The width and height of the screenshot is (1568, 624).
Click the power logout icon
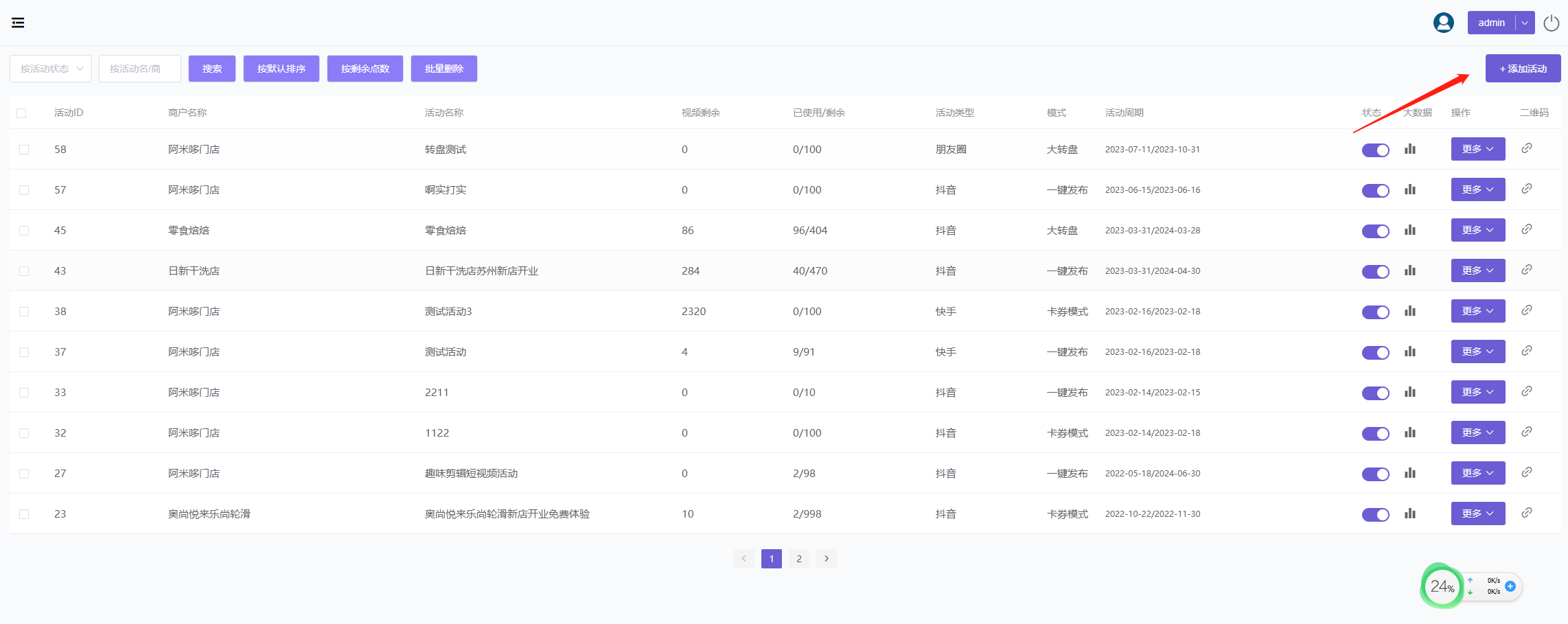tap(1552, 23)
